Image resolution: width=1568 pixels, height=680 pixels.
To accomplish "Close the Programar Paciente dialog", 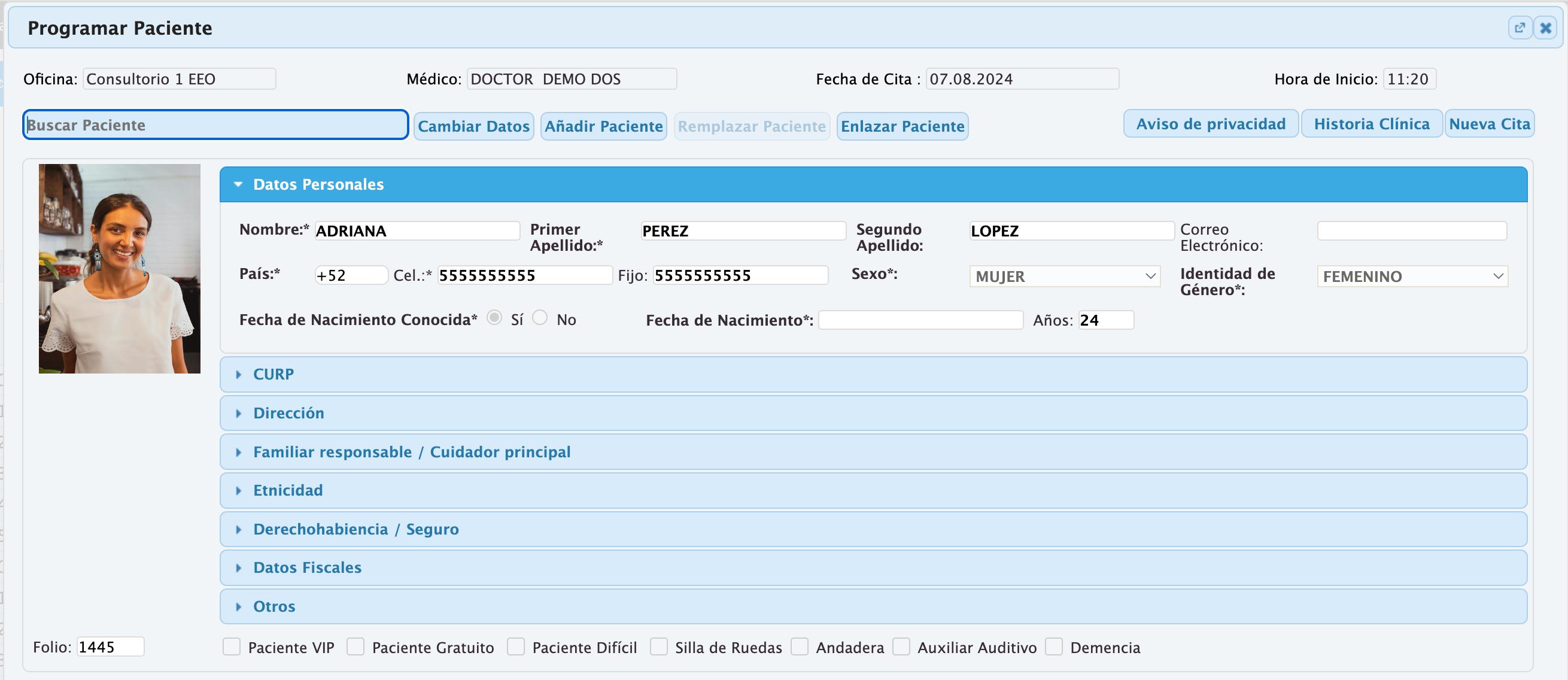I will pyautogui.click(x=1545, y=28).
